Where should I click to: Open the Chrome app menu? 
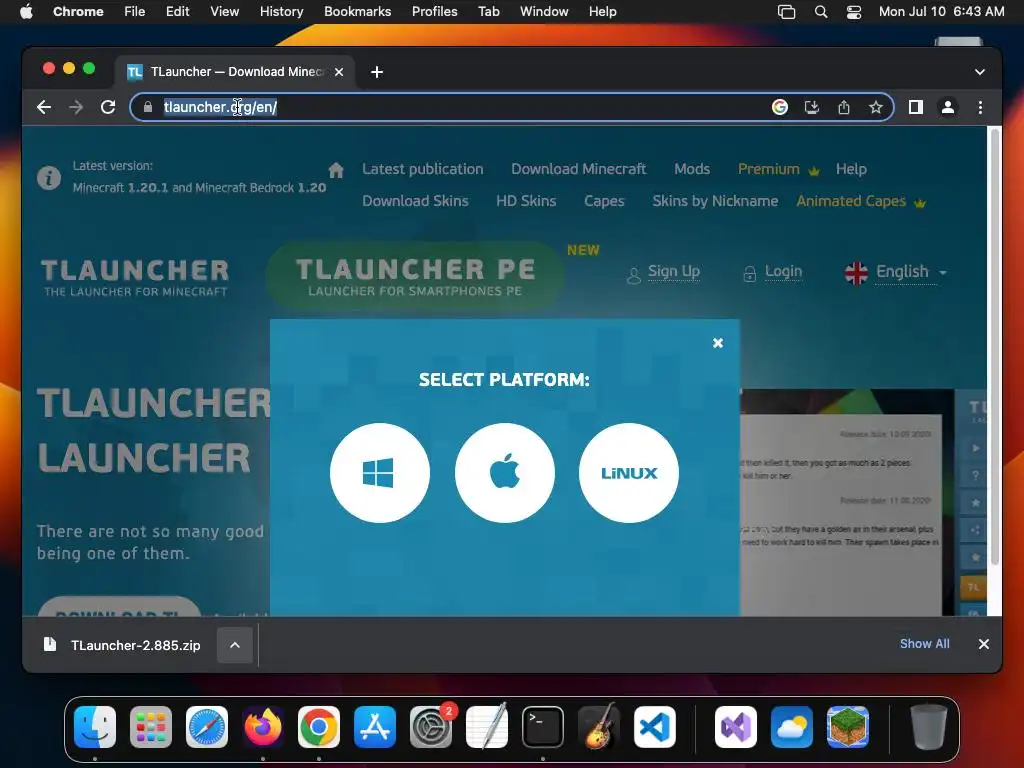click(78, 12)
